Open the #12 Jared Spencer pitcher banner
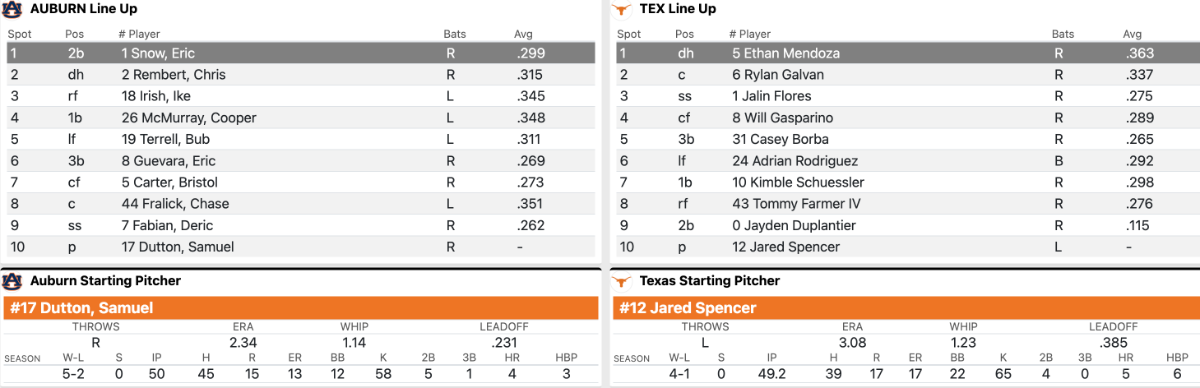1200x388 pixels. click(906, 308)
